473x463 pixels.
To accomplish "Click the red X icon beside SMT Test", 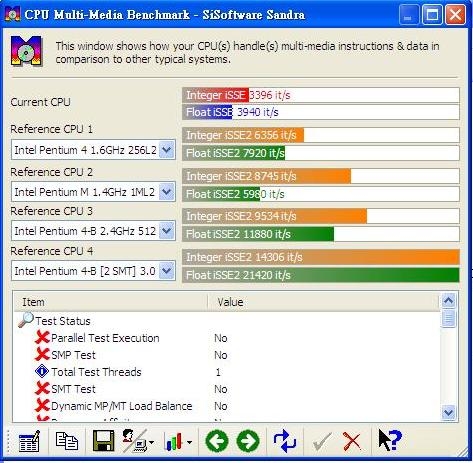I will [42, 388].
